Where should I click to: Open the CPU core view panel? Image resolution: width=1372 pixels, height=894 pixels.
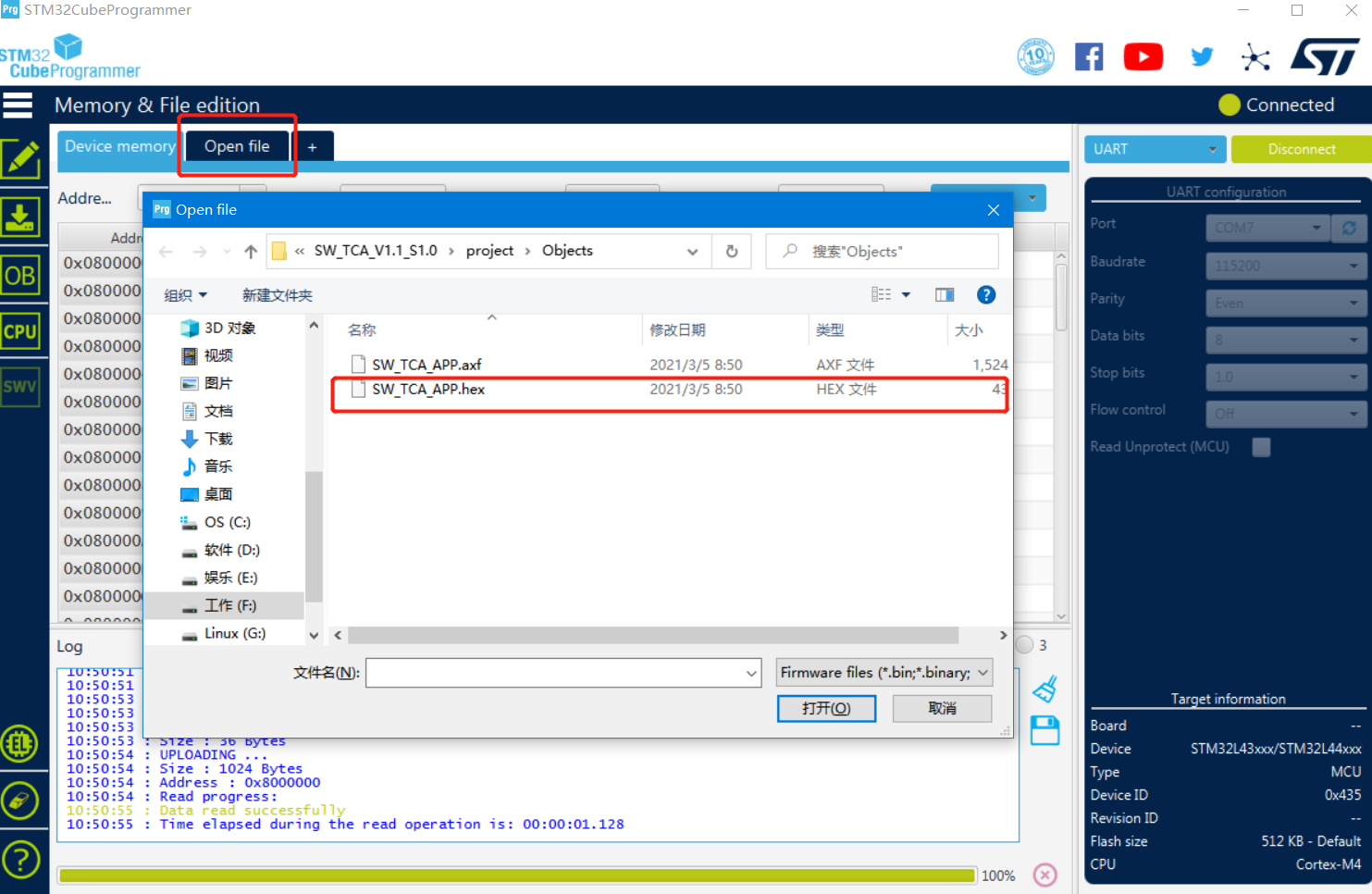click(x=22, y=330)
